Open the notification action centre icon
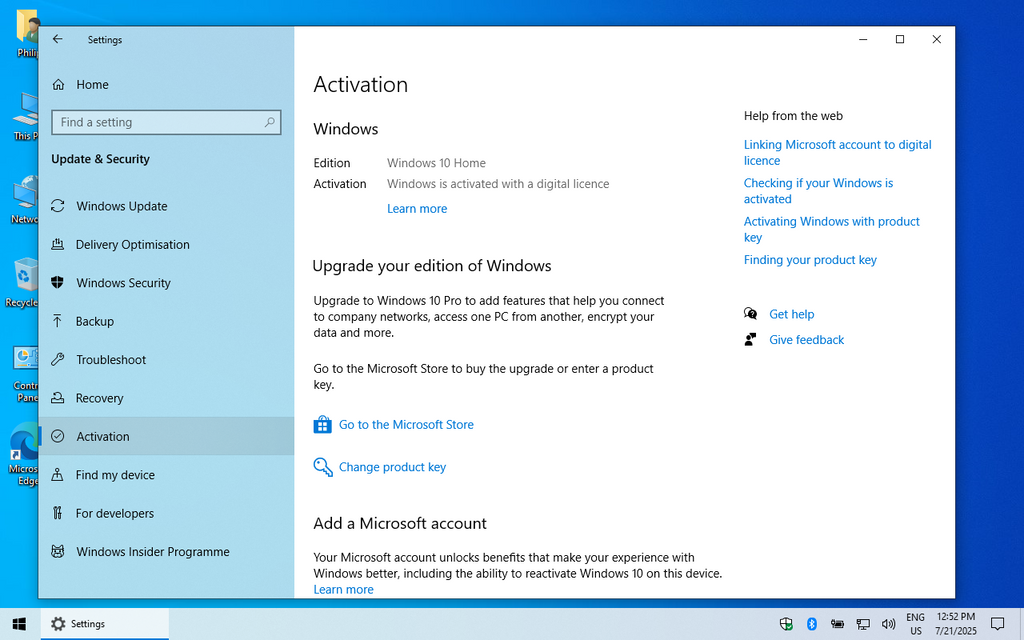 coord(997,624)
